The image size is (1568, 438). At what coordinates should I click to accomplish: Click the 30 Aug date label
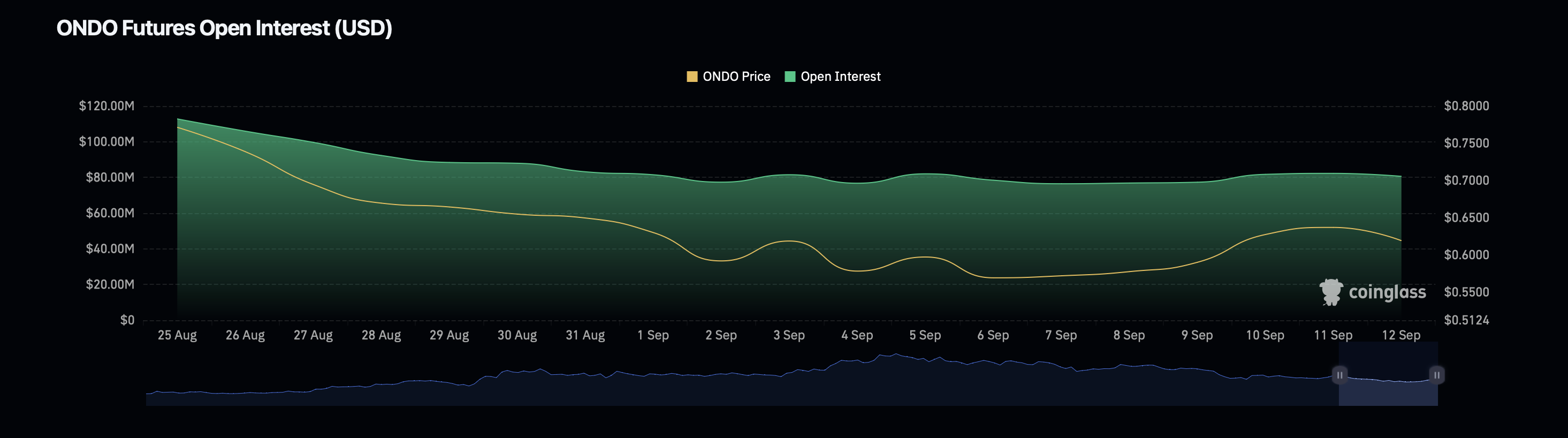click(517, 335)
